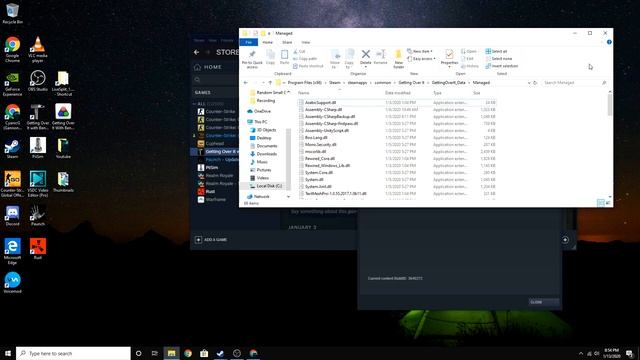Image resolution: width=640 pixels, height=360 pixels.
Task: Open Discord desktop shortcut
Action: click(12, 216)
